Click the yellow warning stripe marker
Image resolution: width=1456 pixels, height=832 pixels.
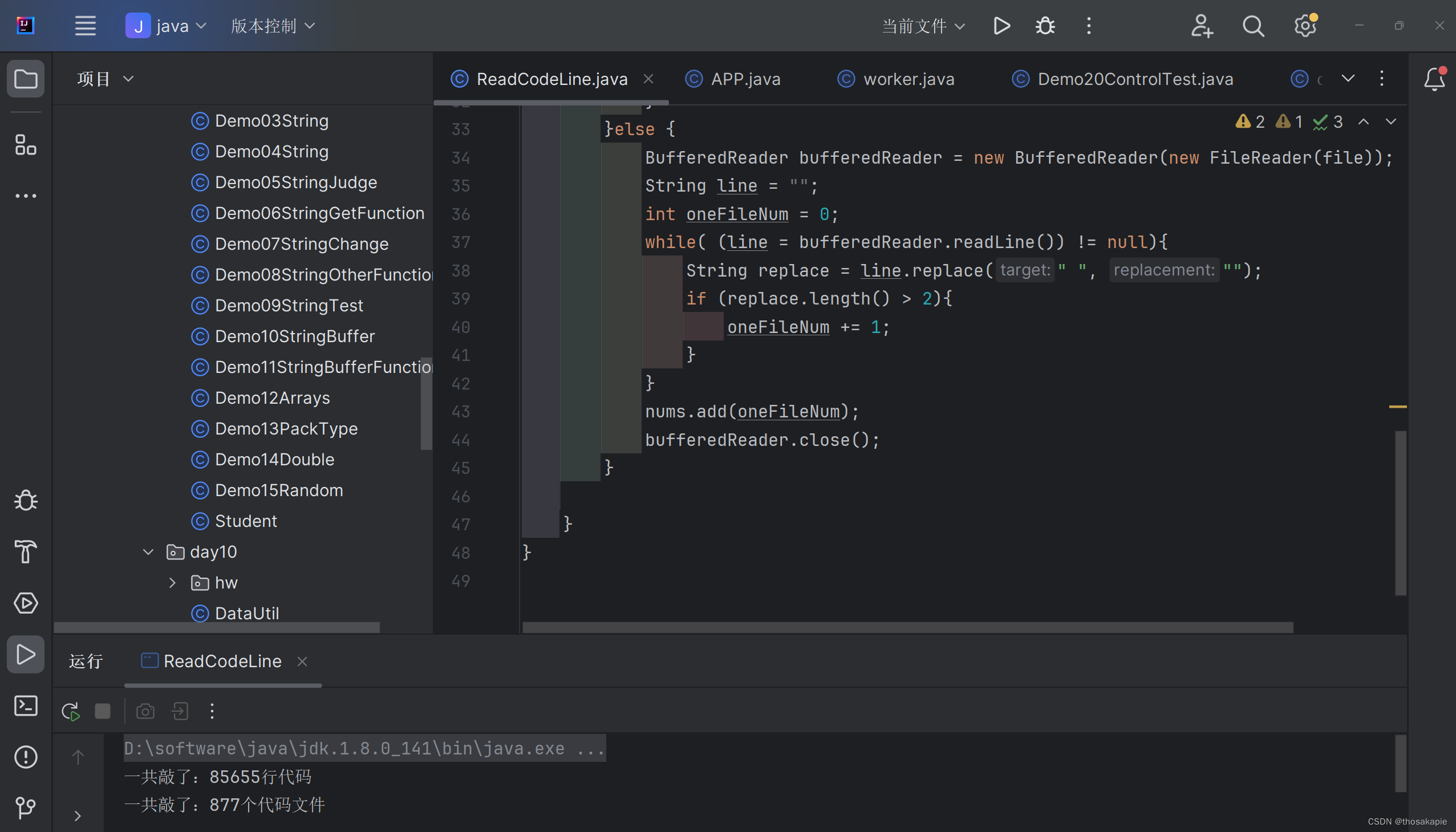tap(1398, 406)
